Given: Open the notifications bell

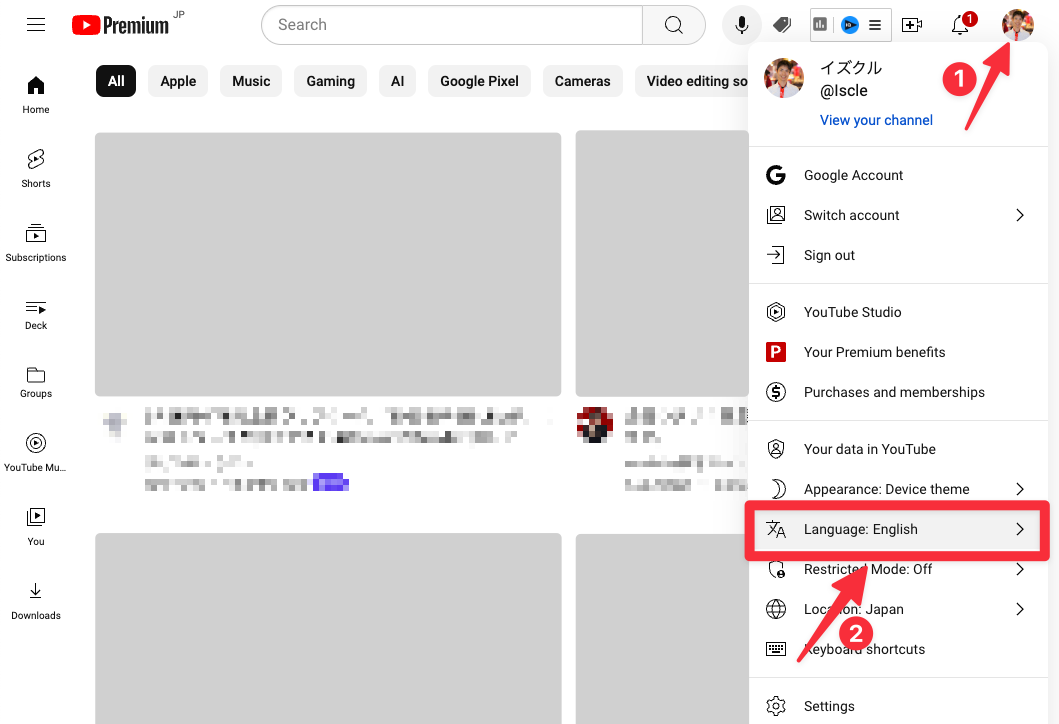Looking at the screenshot, I should coord(960,25).
